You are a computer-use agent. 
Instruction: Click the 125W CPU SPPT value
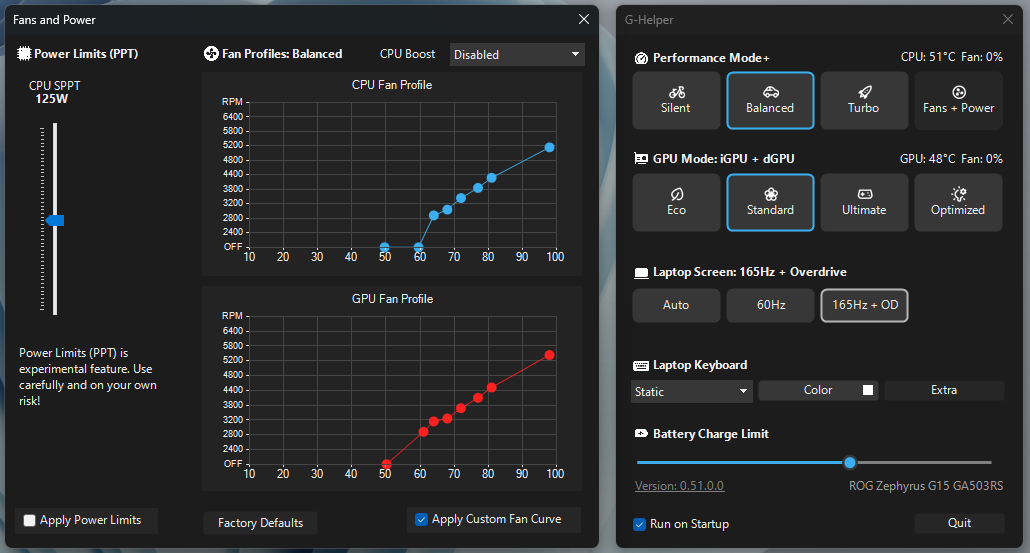52,99
